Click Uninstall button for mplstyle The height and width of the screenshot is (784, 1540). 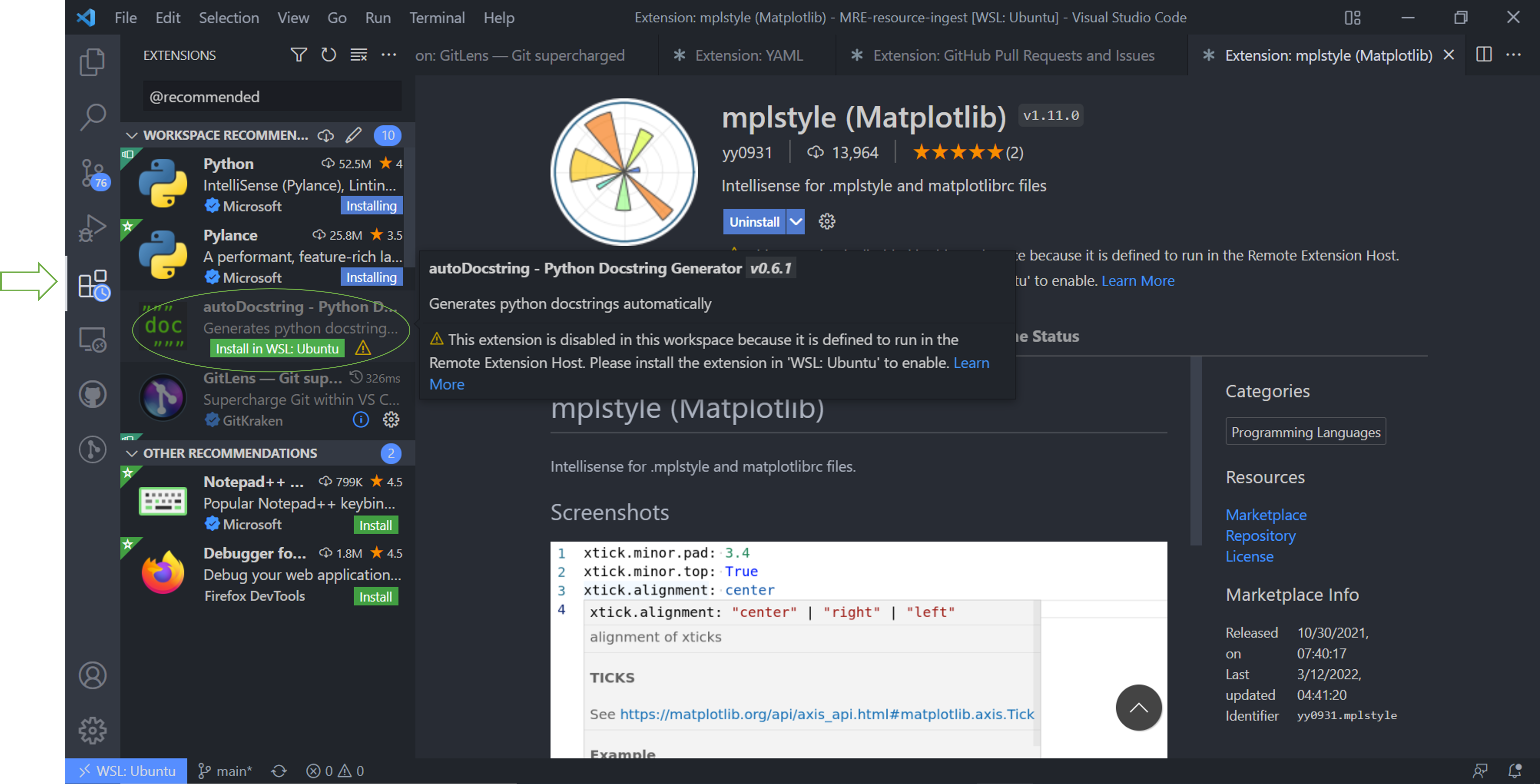point(754,222)
